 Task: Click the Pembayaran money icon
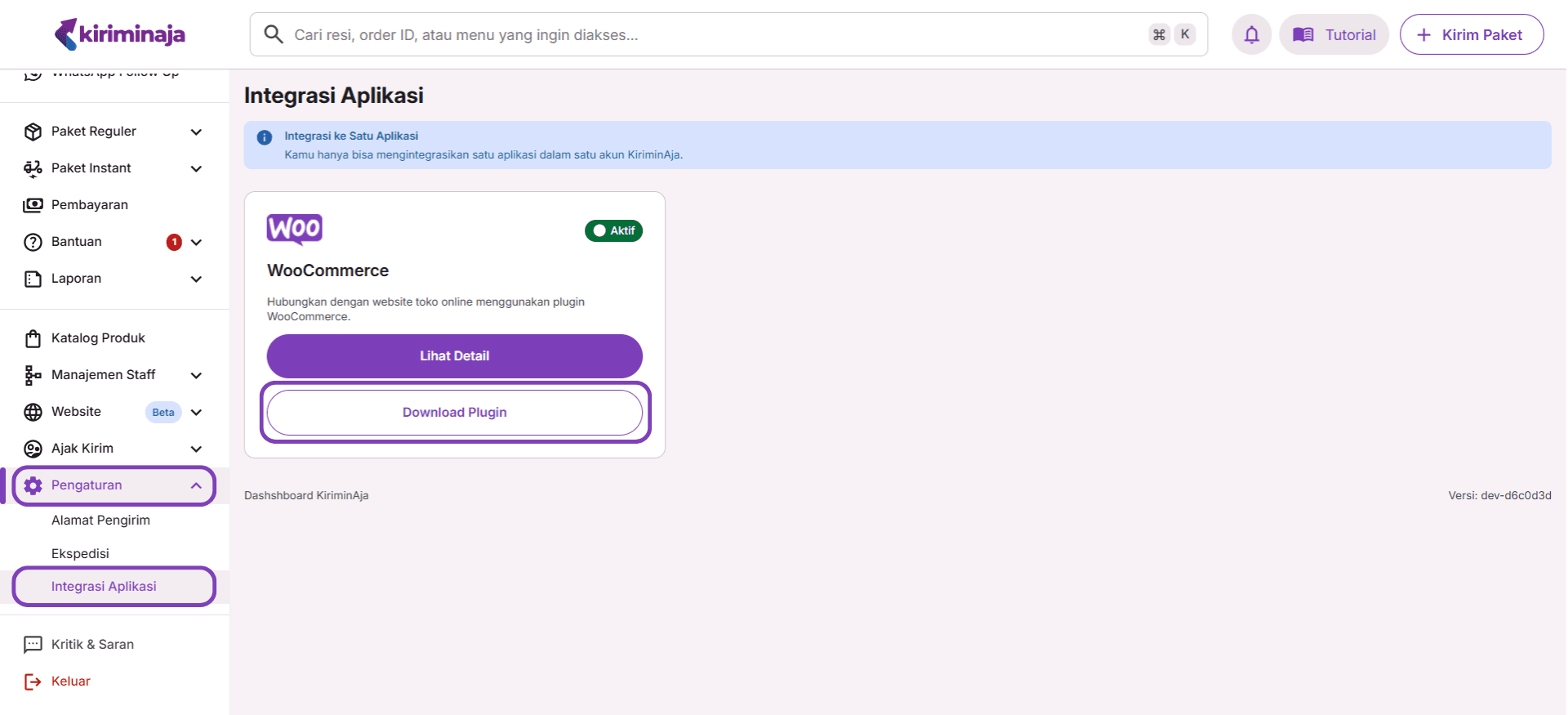click(33, 205)
